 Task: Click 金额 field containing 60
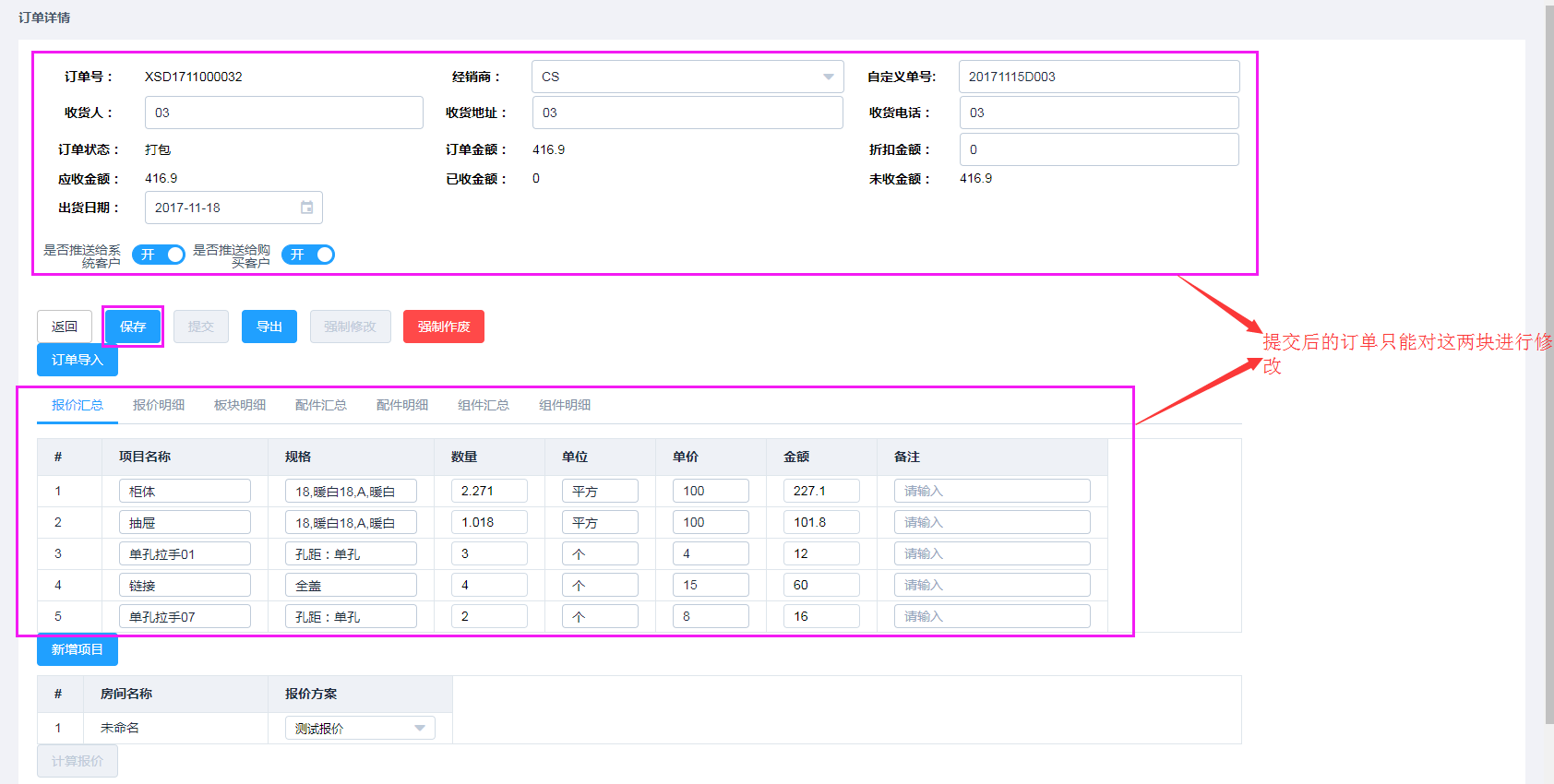[x=821, y=585]
